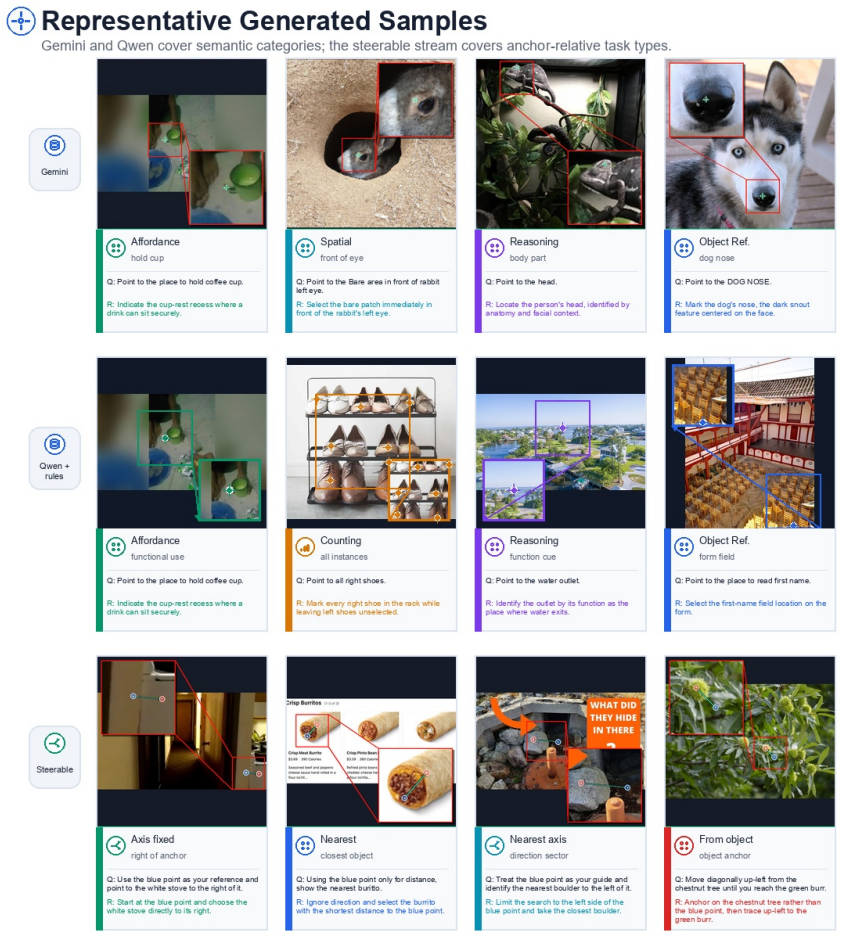
Task: Open the shoe rack sample image
Action: [x=371, y=443]
